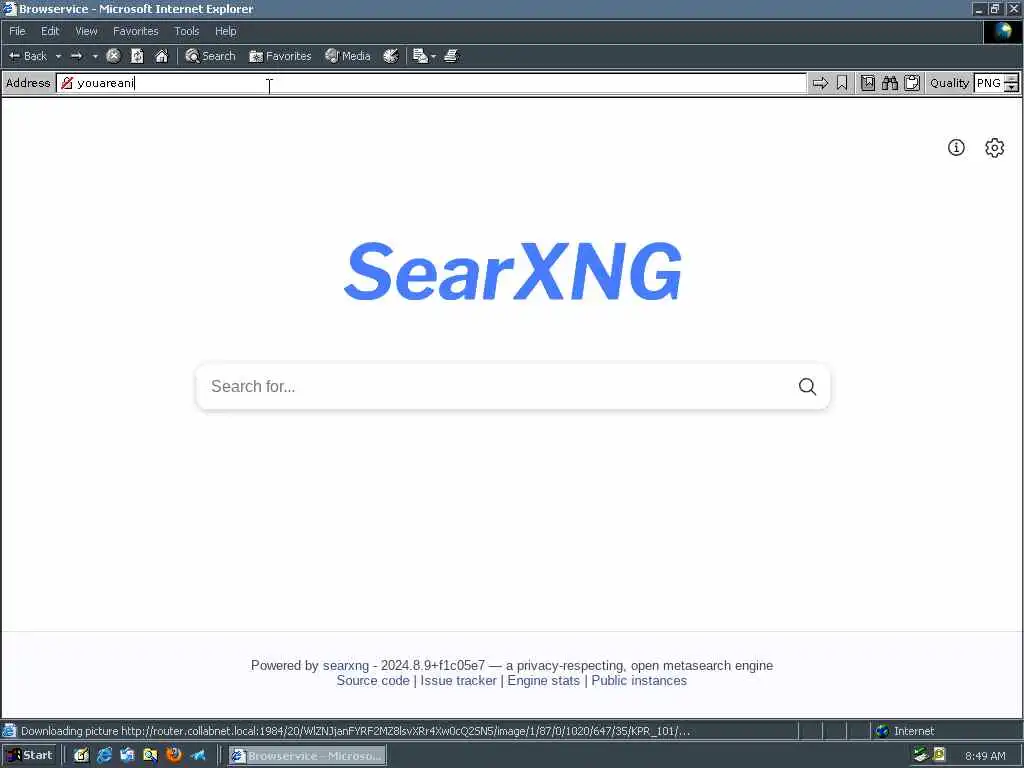Viewport: 1024px width, 768px height.
Task: Click the magnifier search submit icon
Action: (x=807, y=387)
